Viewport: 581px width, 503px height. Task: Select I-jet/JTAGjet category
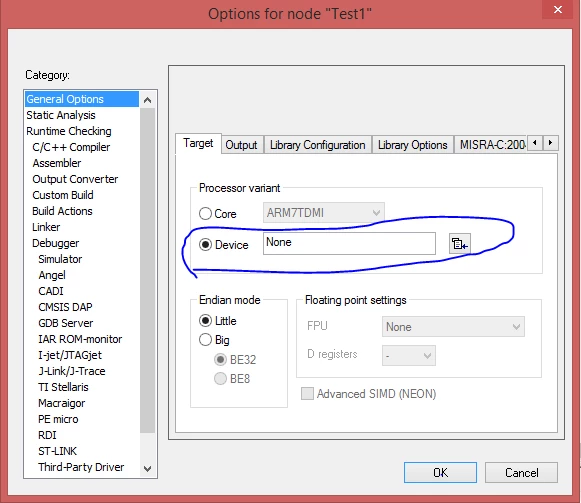coord(70,355)
